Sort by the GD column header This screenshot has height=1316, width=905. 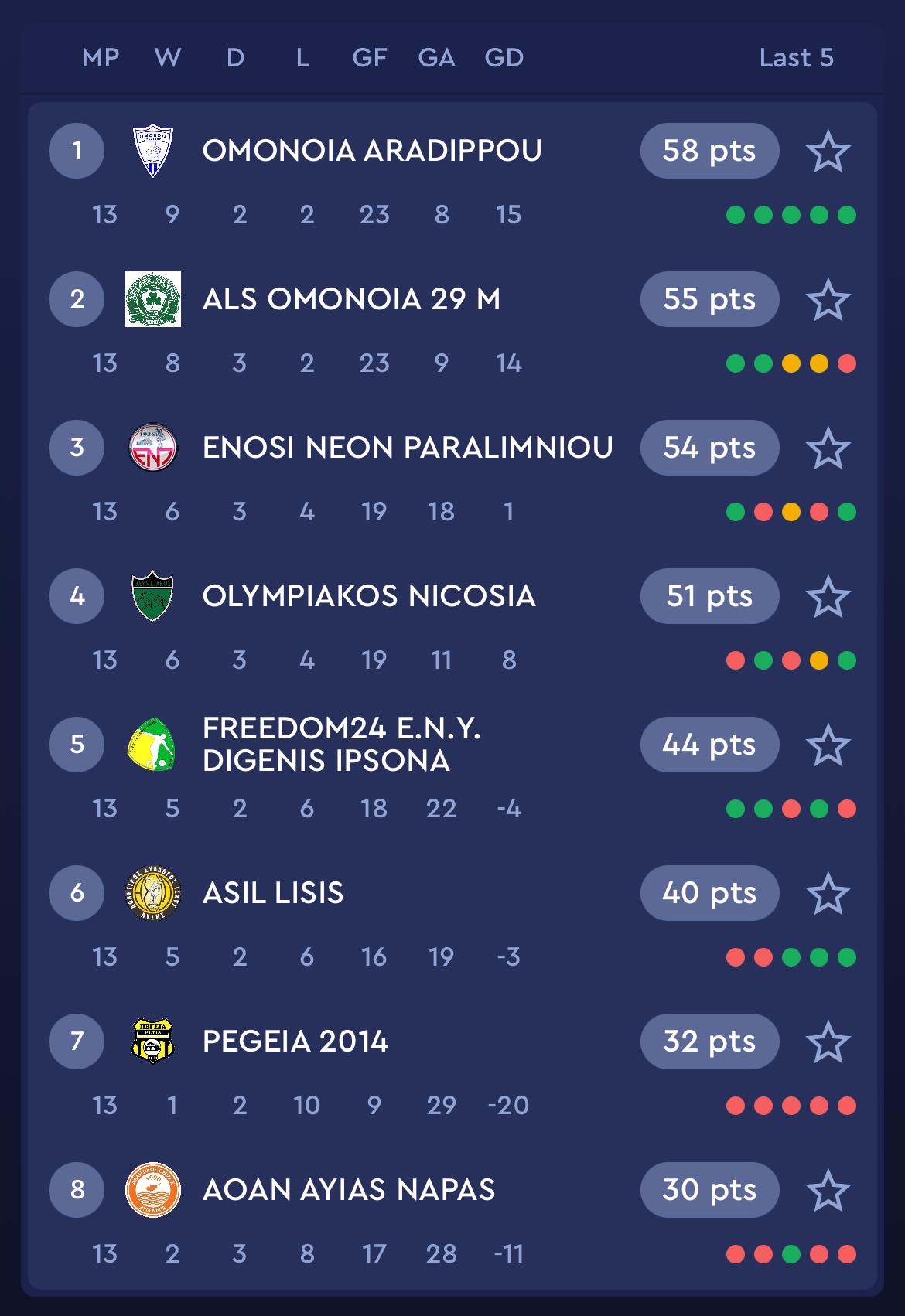tap(504, 58)
